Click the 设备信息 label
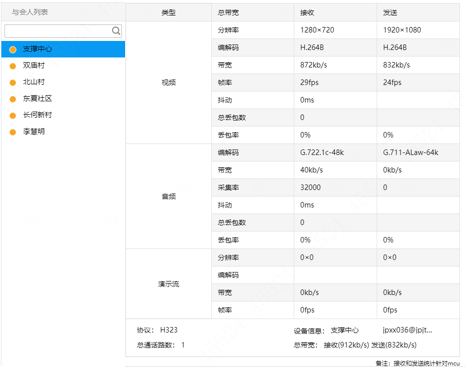This screenshot has width=465, height=371. pyautogui.click(x=309, y=331)
